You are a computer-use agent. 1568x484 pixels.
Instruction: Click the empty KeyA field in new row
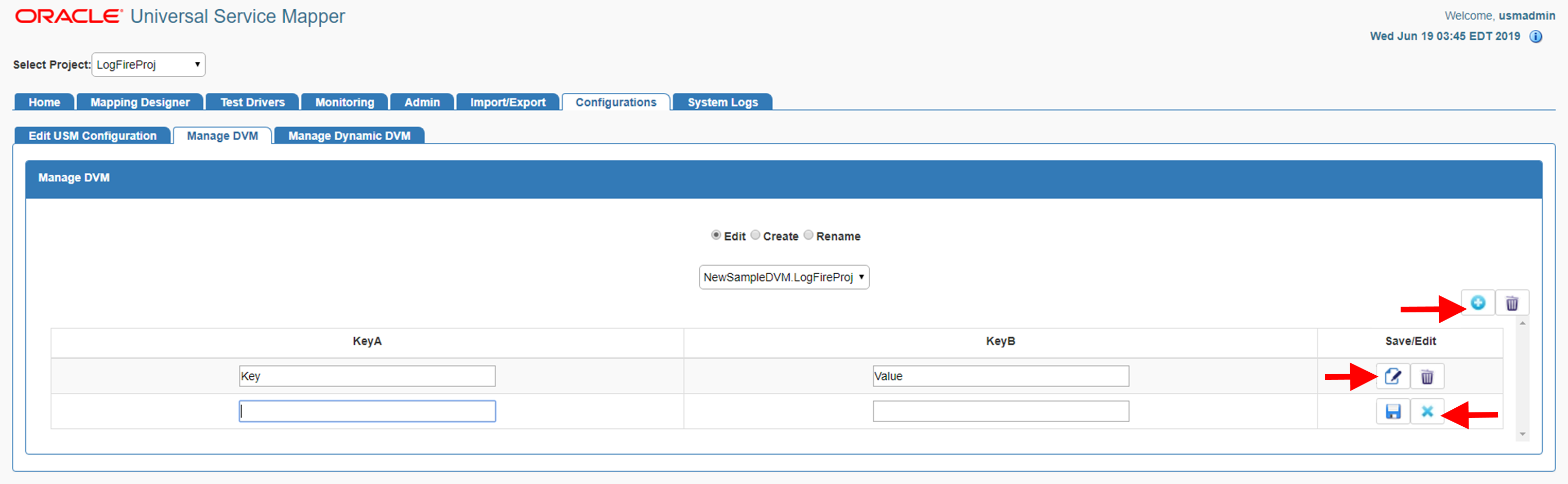[367, 411]
